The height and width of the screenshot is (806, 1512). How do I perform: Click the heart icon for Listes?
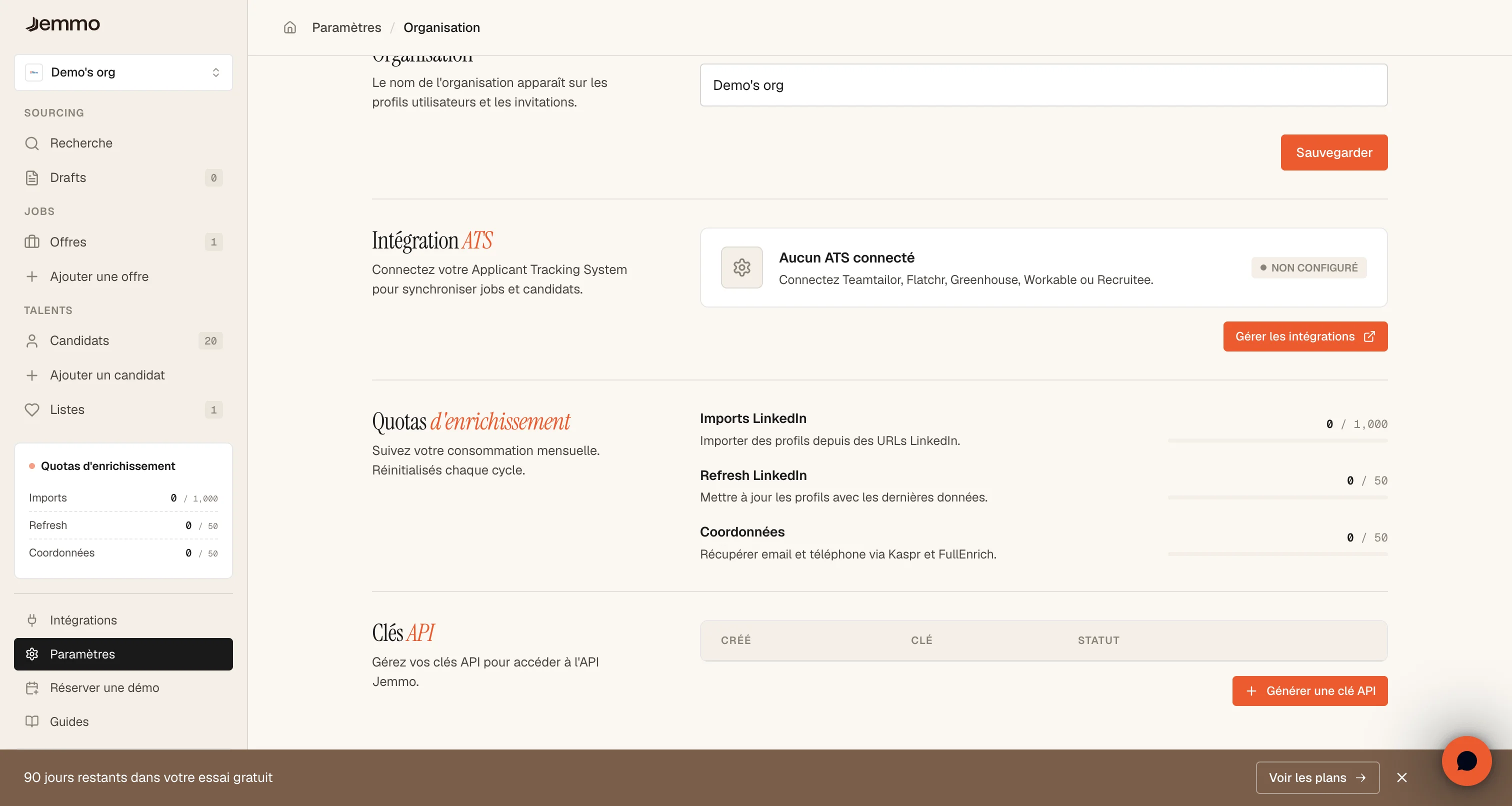tap(32, 410)
